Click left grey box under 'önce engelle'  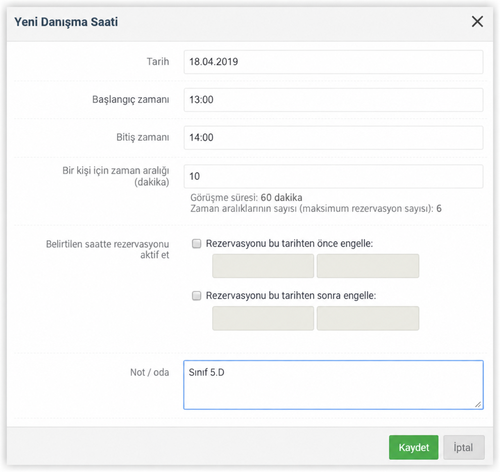tap(263, 266)
